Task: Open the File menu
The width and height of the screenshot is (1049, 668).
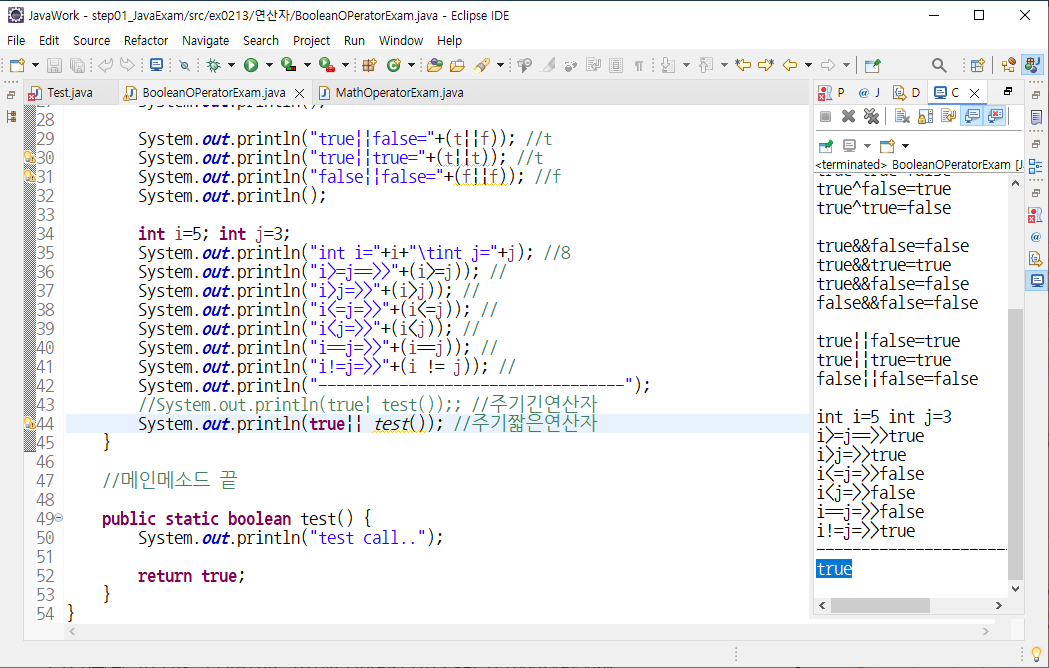Action: (16, 40)
